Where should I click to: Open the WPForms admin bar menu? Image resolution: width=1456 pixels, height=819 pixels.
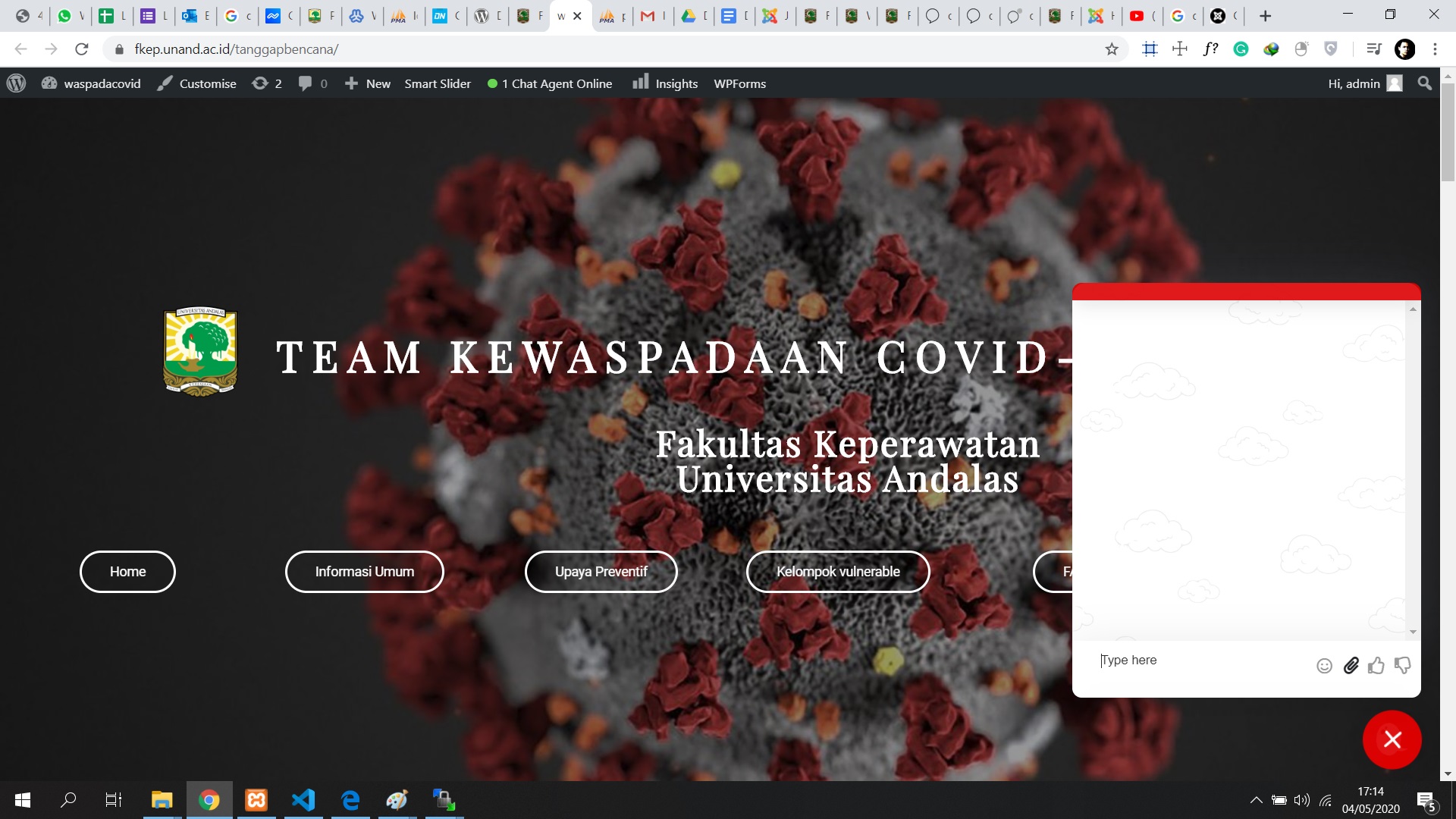coord(739,83)
